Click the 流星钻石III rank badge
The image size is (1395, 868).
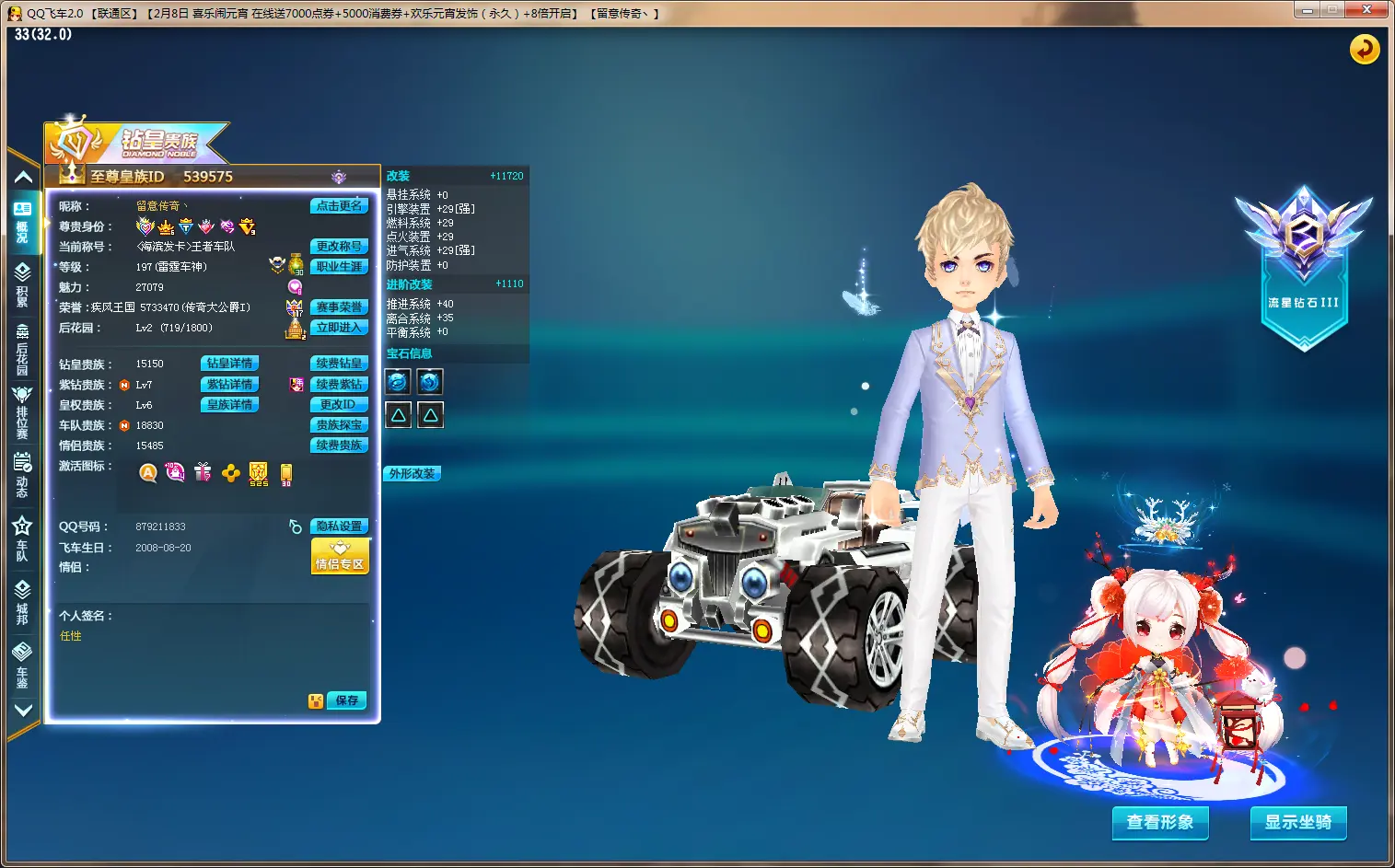pyautogui.click(x=1304, y=267)
